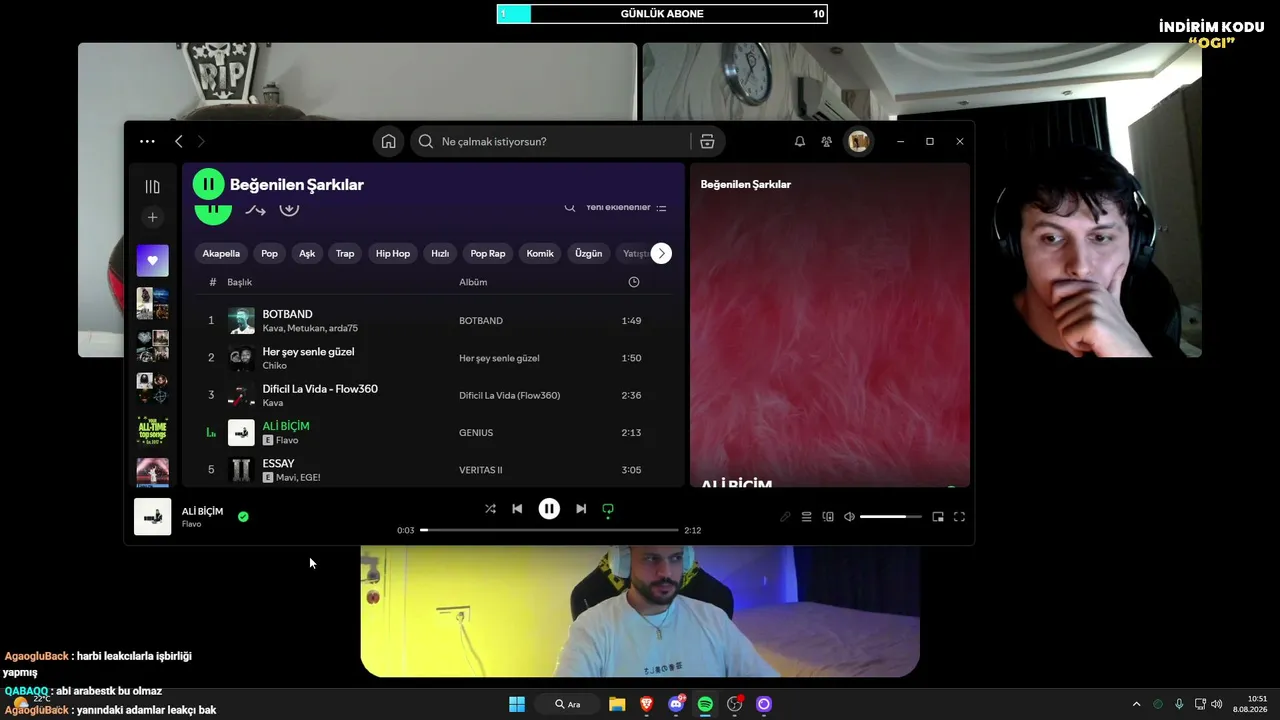The image size is (1280, 720).
Task: Toggle shuffle in the player bar
Action: click(x=490, y=509)
